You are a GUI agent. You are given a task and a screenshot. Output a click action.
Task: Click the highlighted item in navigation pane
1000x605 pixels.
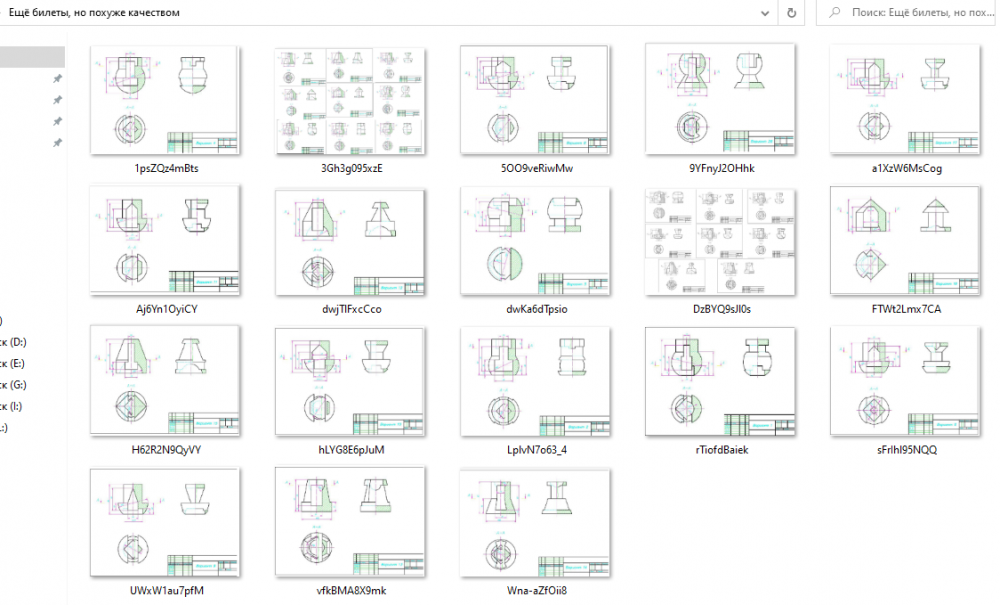coord(32,57)
